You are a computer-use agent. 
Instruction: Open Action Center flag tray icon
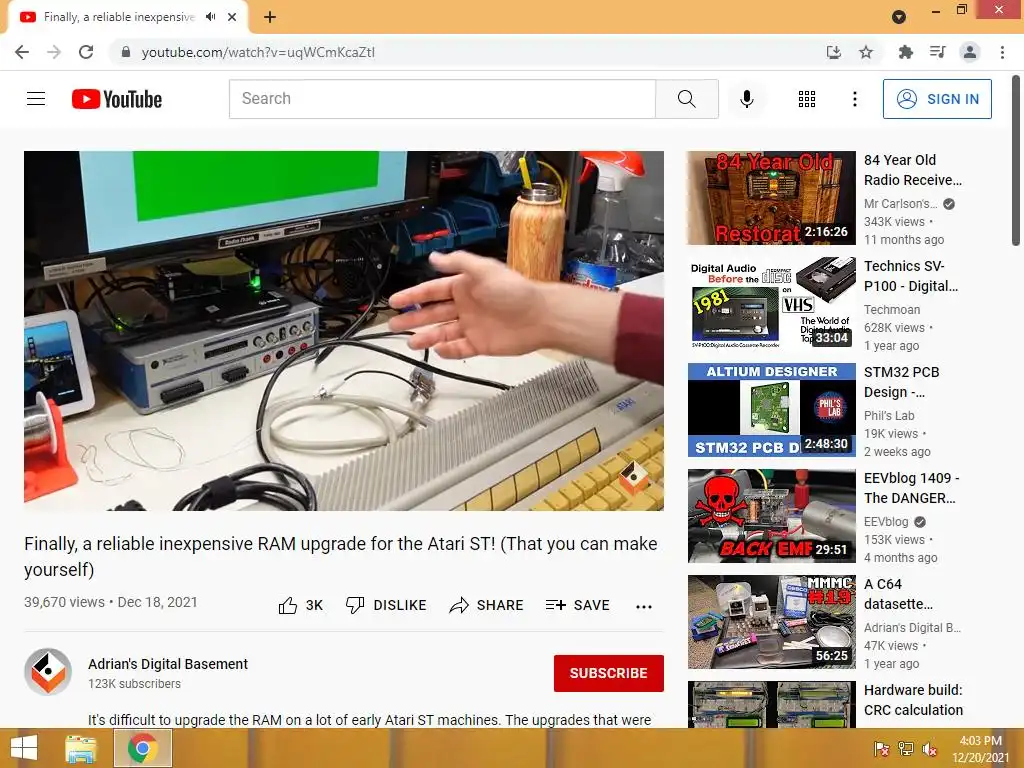point(882,748)
